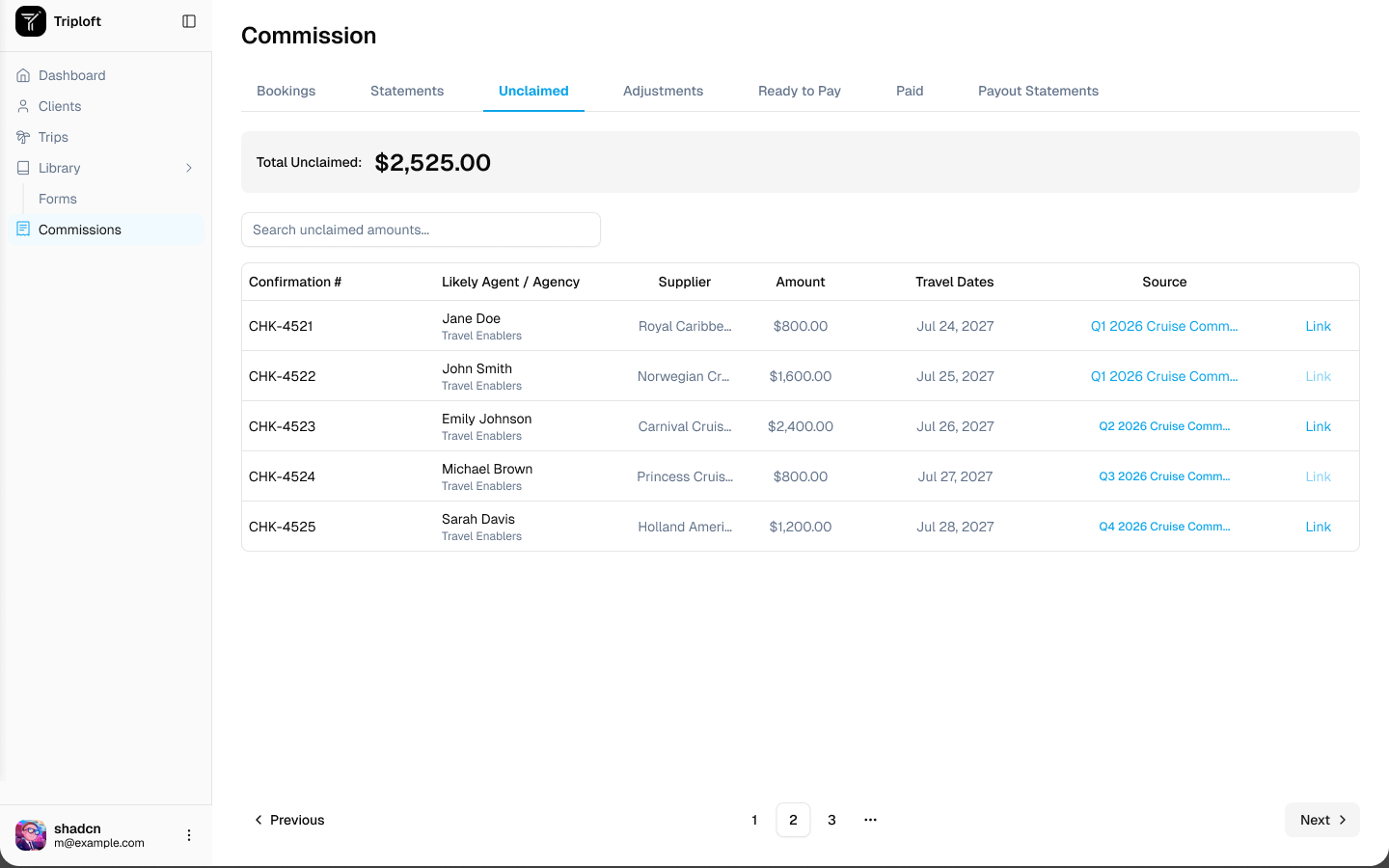1389x868 pixels.
Task: Open the Payout Statements tab
Action: point(1038,91)
